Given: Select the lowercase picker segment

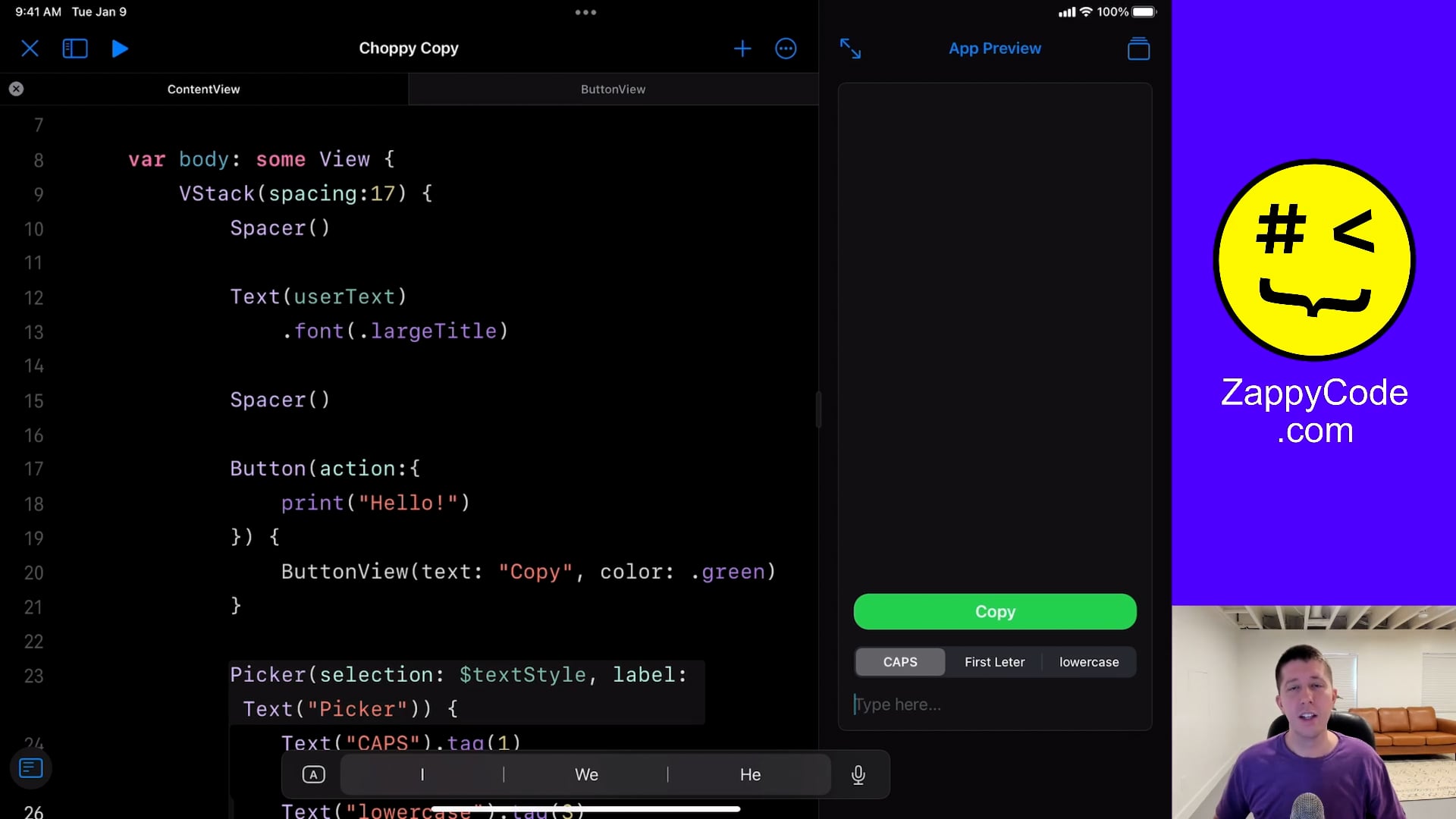Looking at the screenshot, I should click(x=1089, y=662).
